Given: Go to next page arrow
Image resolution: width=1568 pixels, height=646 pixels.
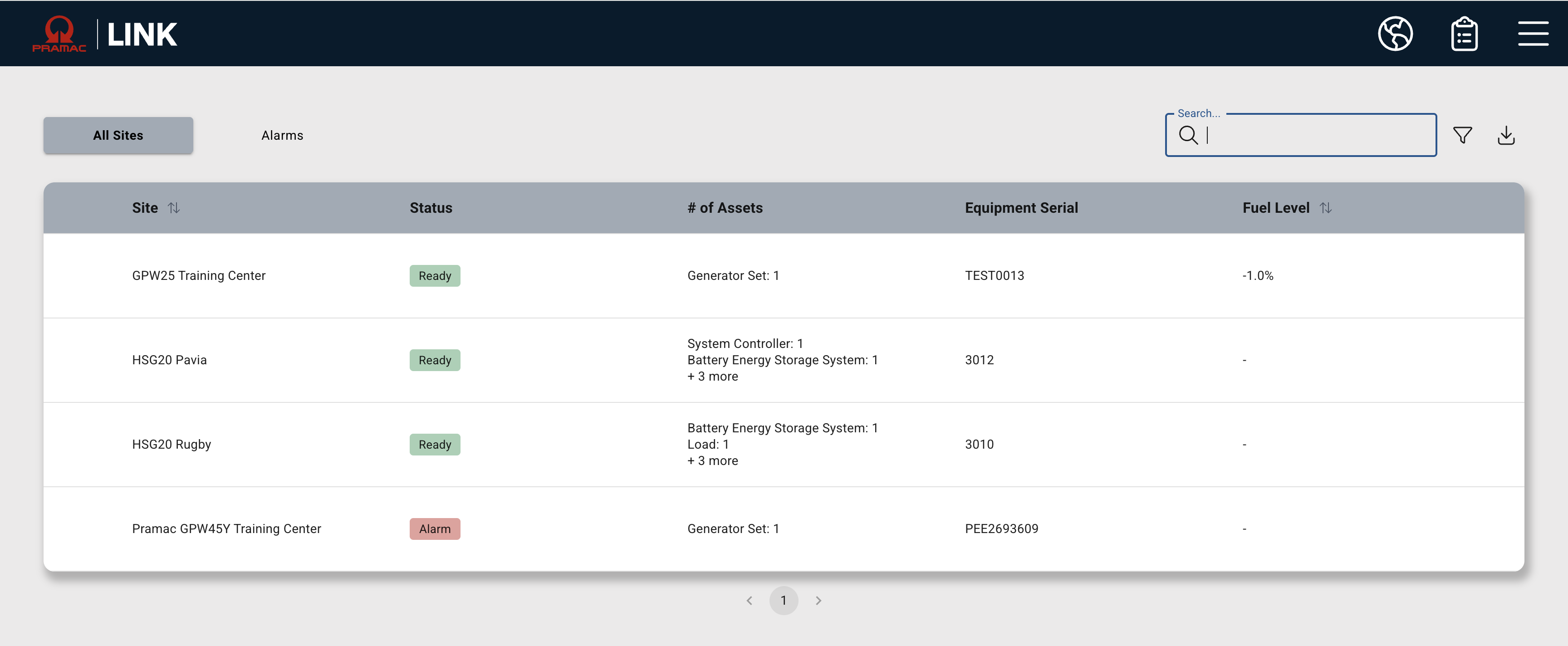Looking at the screenshot, I should (x=818, y=600).
